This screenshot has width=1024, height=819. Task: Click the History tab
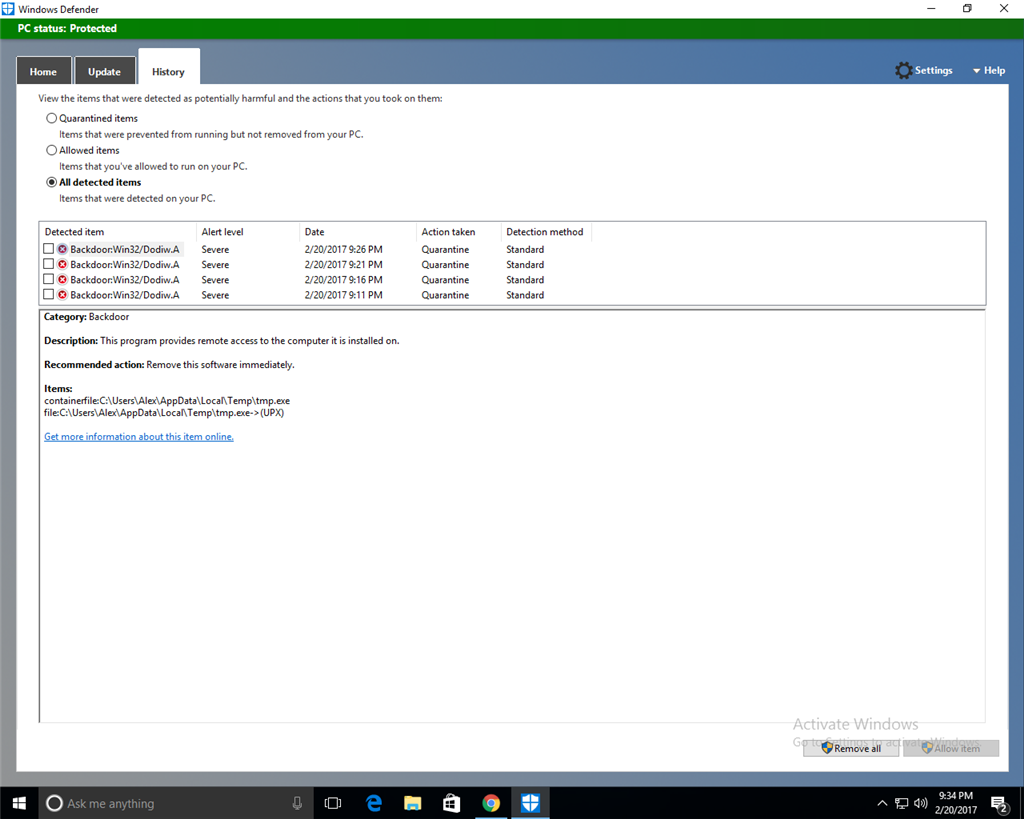[168, 68]
